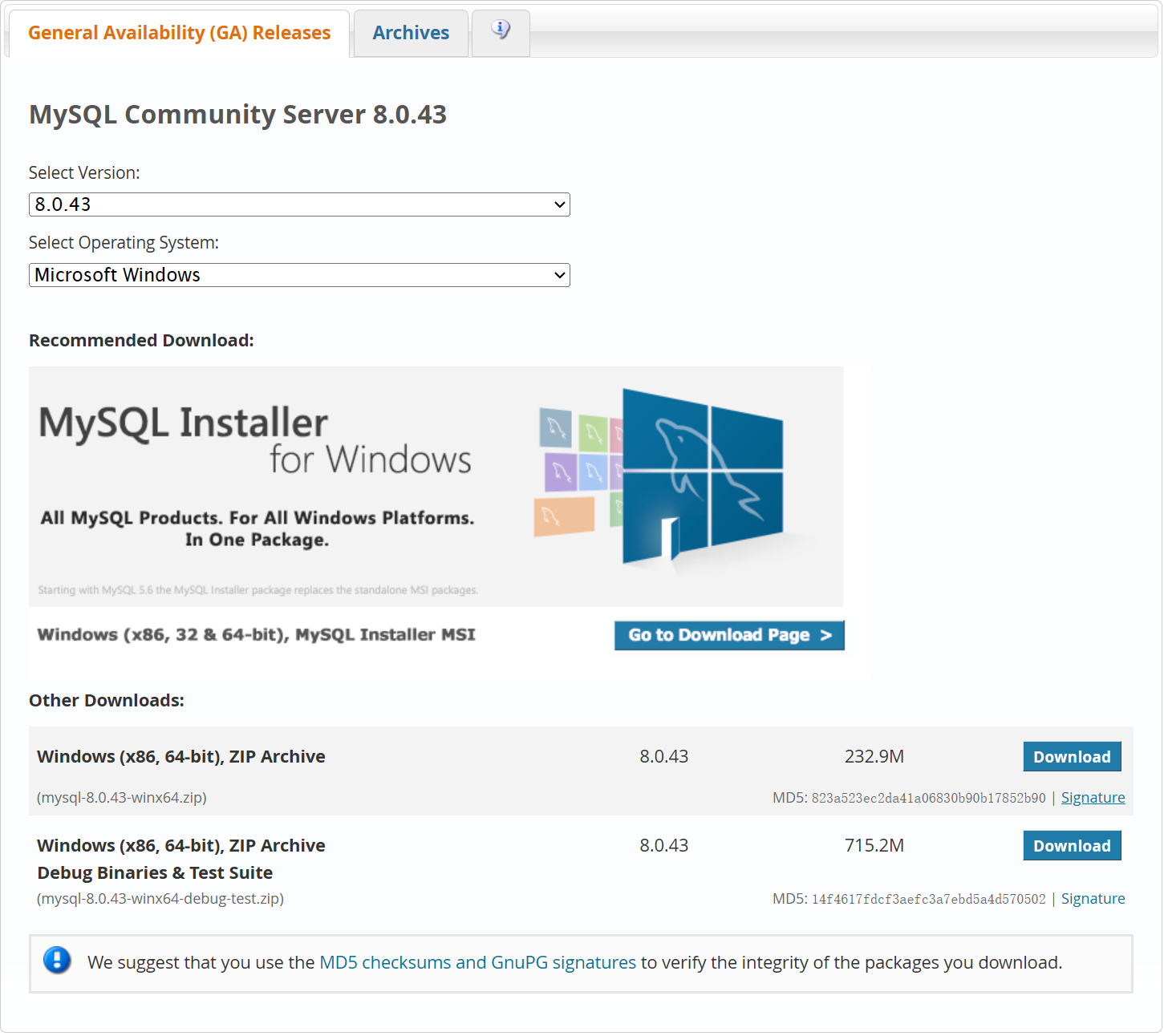
Task: Download the 232.9M ZIP Archive
Action: tap(1071, 757)
